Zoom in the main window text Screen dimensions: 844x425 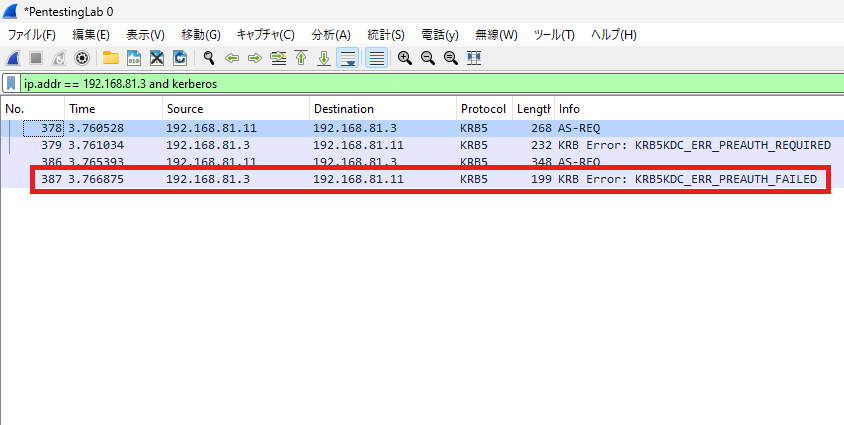pos(405,58)
